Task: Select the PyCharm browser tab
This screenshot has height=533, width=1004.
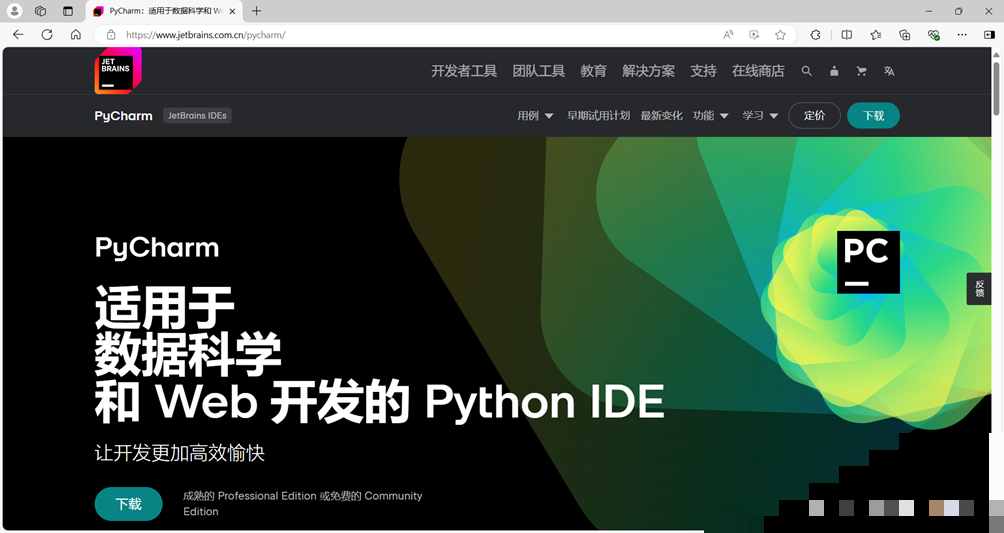Action: pyautogui.click(x=165, y=11)
